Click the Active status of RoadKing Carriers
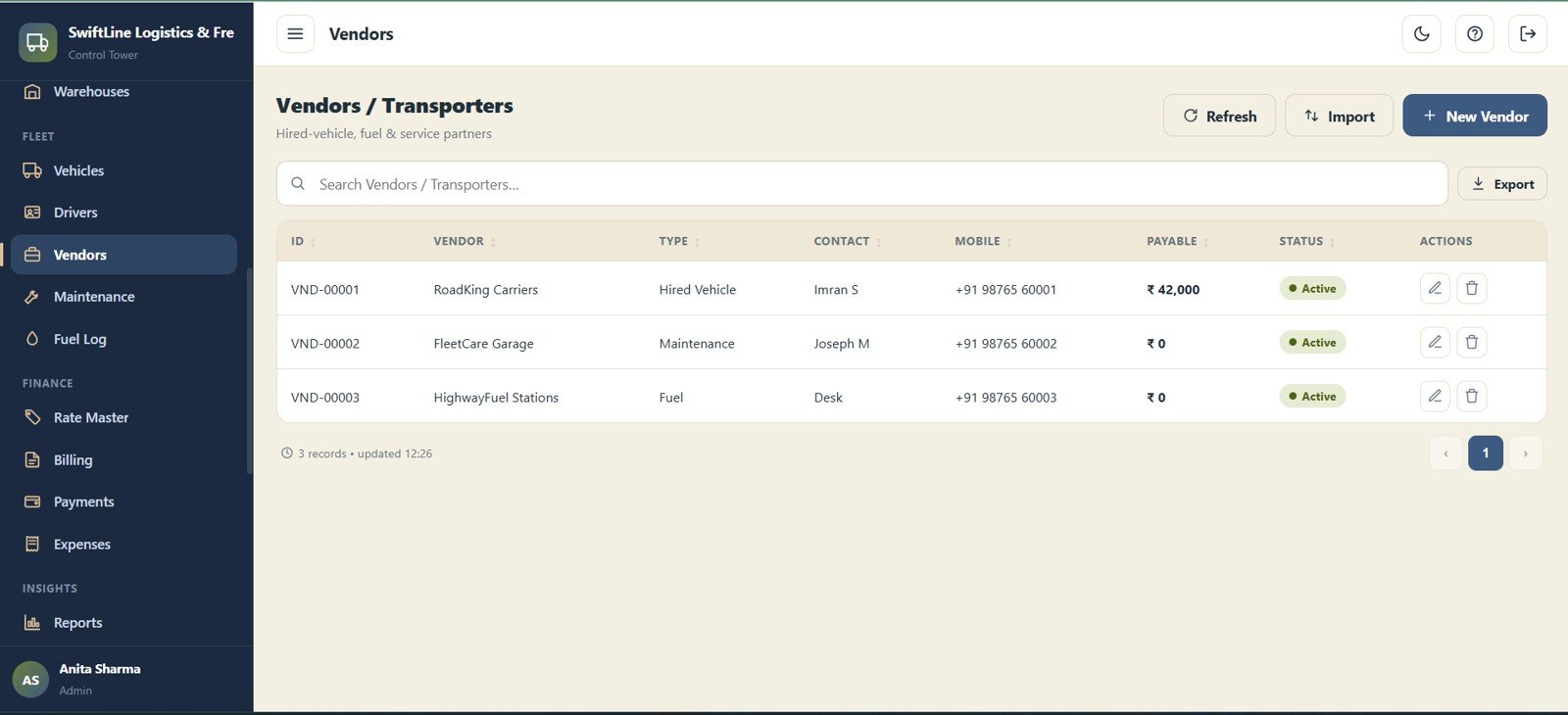Screen dimensions: 1568x715 [1312, 288]
